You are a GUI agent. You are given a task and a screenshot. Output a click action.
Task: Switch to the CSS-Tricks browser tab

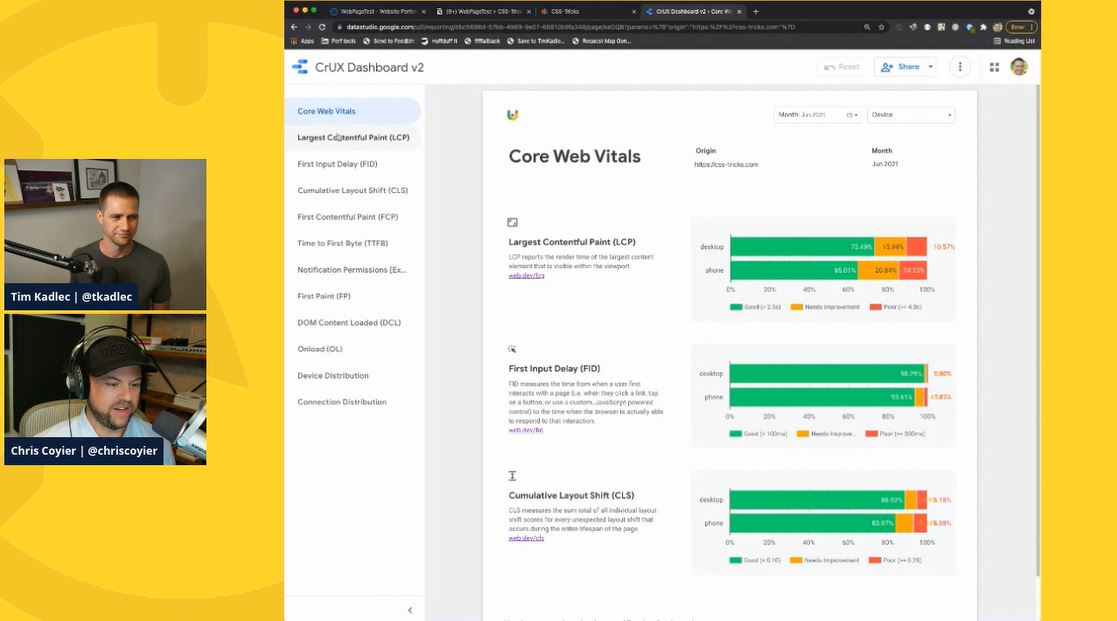click(x=587, y=11)
